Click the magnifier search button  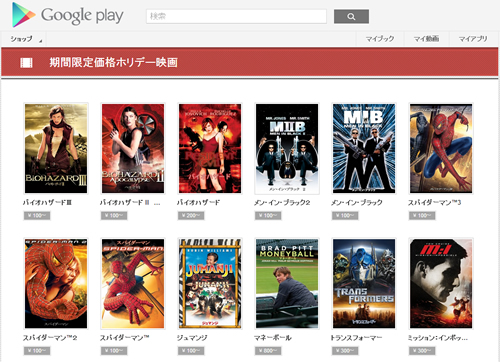click(x=351, y=16)
